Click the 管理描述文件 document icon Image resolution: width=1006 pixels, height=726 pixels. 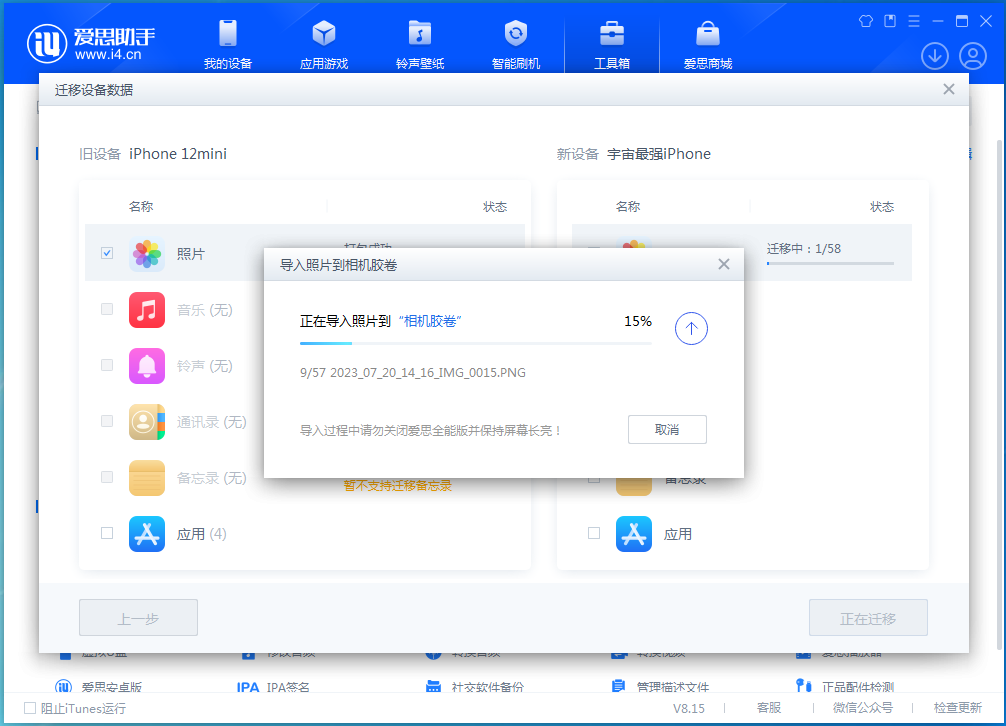pyautogui.click(x=618, y=686)
